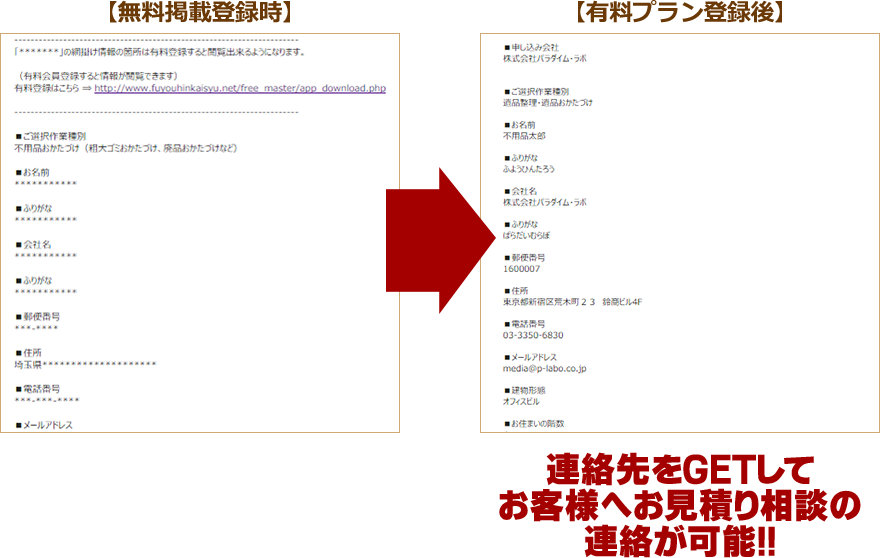
Task: Select the masked address starting 埼玉県
Action: [x=85, y=364]
